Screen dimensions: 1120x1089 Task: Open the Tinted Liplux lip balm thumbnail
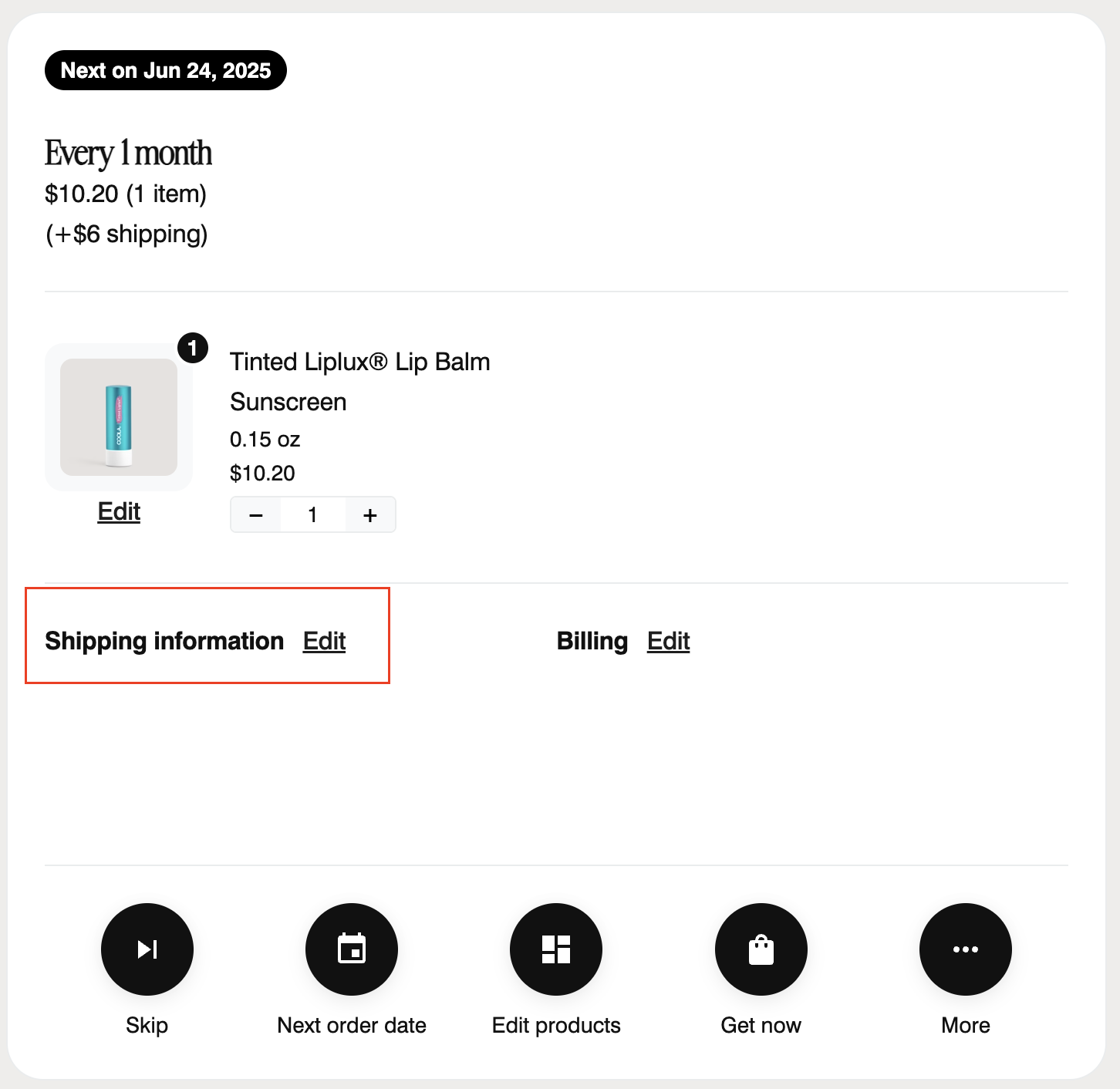pos(119,417)
